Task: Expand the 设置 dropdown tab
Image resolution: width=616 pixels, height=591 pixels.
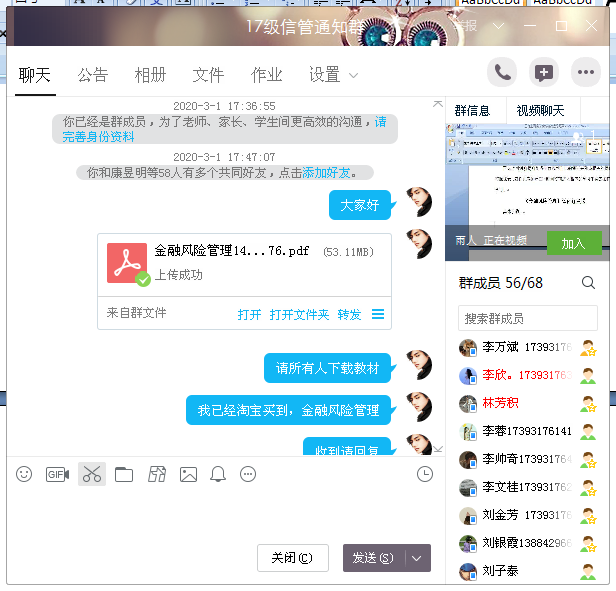Action: click(x=333, y=75)
